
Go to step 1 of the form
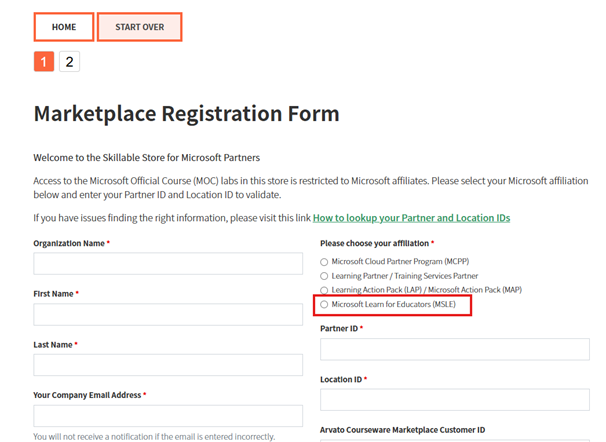tap(44, 62)
